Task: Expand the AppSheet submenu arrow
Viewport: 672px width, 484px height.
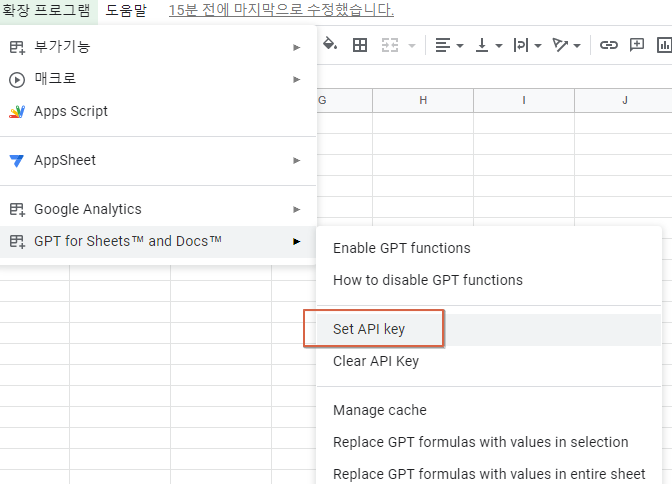Action: tap(296, 160)
